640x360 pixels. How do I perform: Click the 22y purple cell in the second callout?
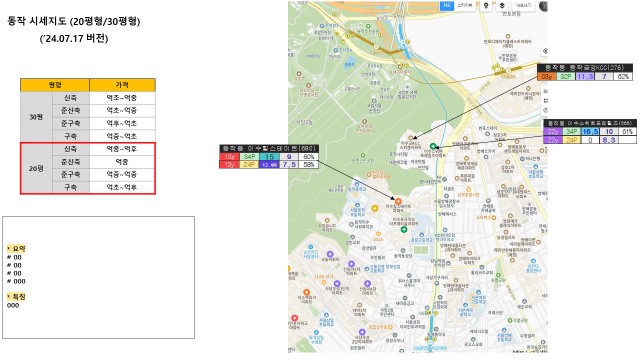[553, 131]
